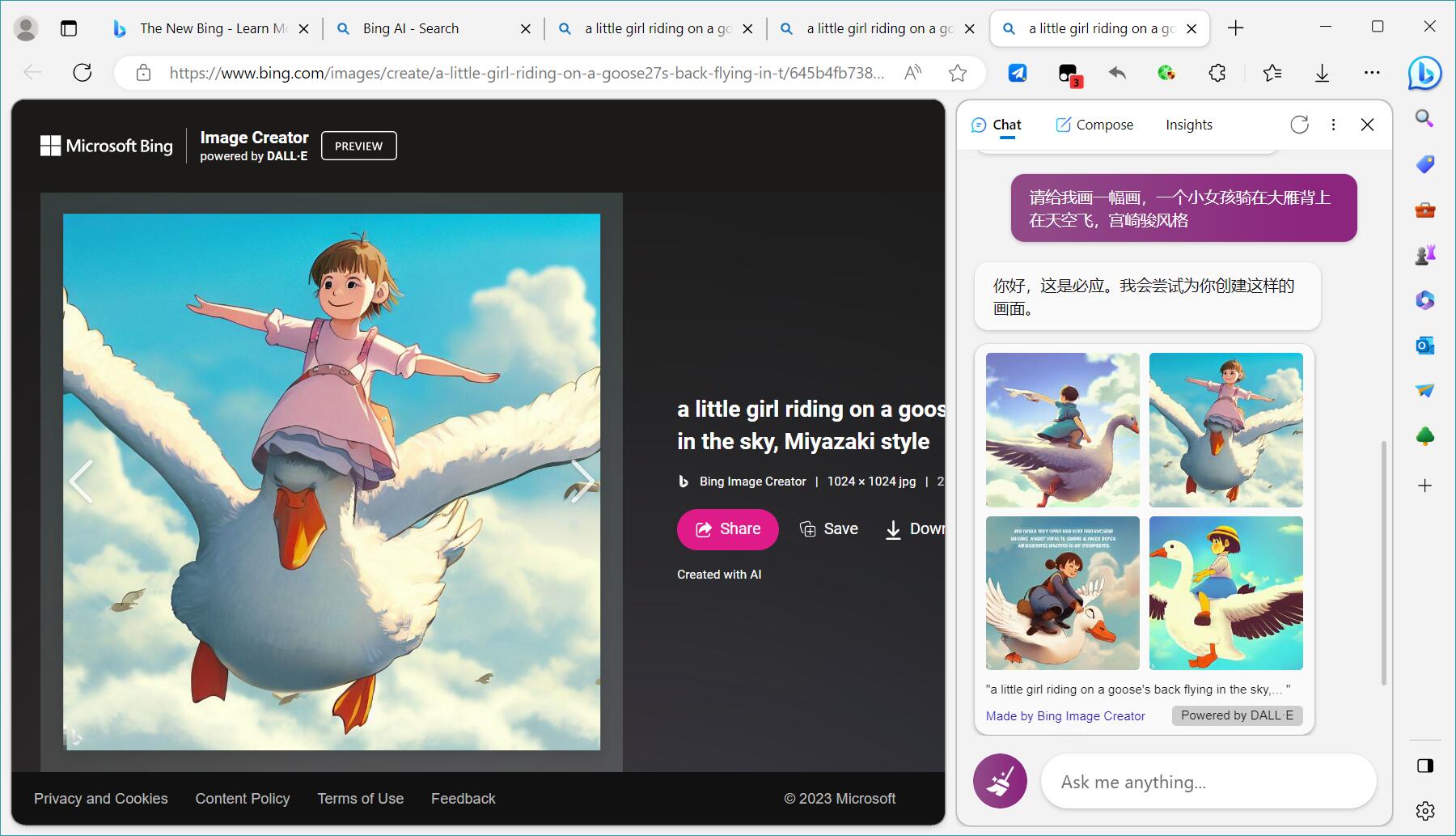Show next image with right arrow
The height and width of the screenshot is (836, 1456).
tap(582, 482)
